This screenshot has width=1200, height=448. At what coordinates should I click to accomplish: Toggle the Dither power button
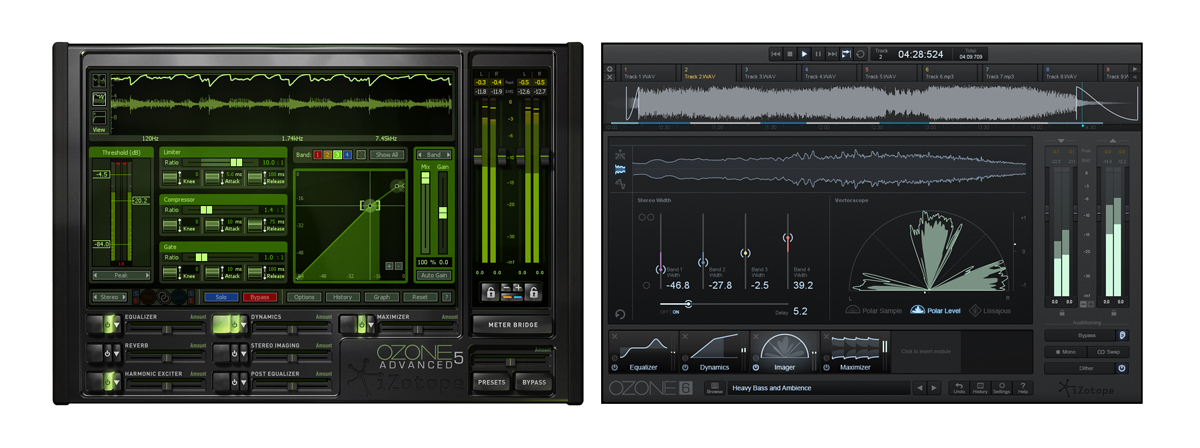1122,368
